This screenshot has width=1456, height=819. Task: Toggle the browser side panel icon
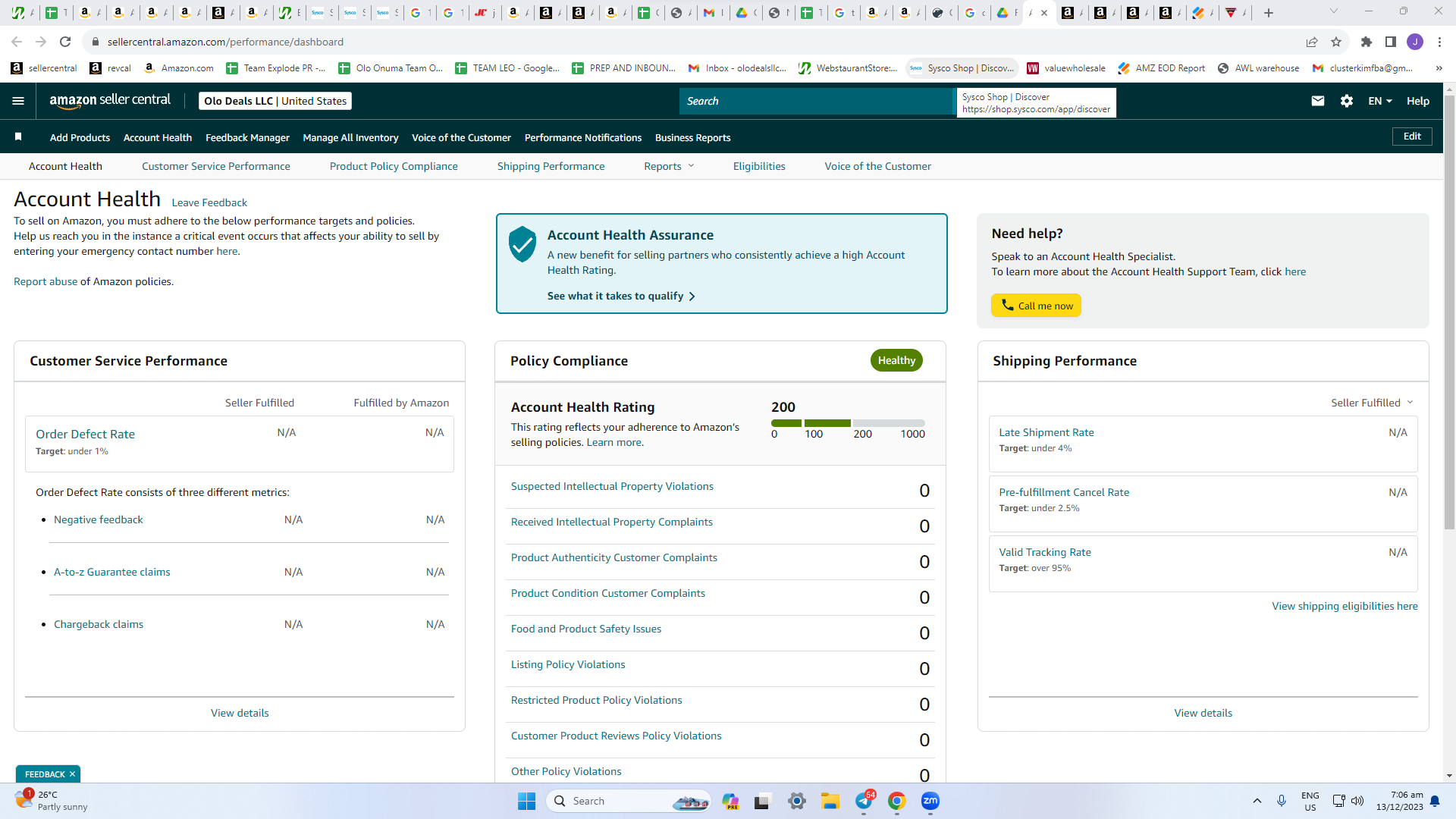coord(1391,42)
